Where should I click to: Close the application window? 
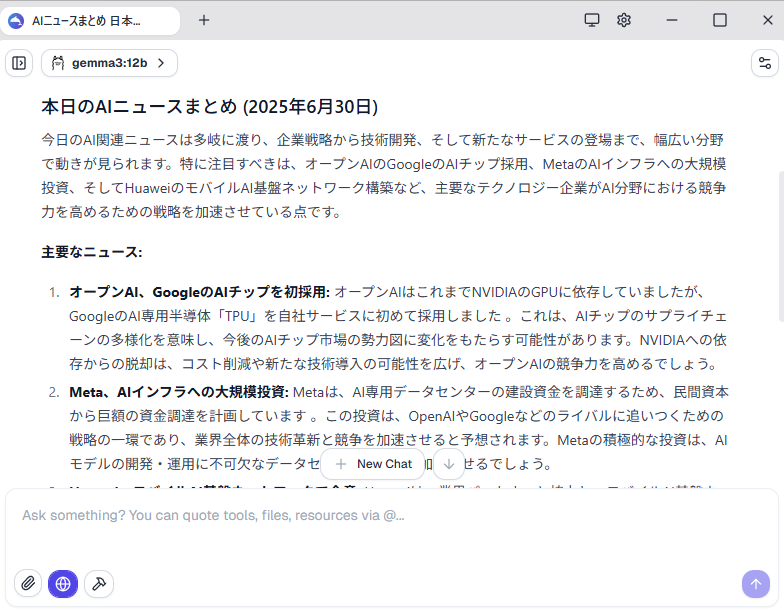(x=768, y=20)
